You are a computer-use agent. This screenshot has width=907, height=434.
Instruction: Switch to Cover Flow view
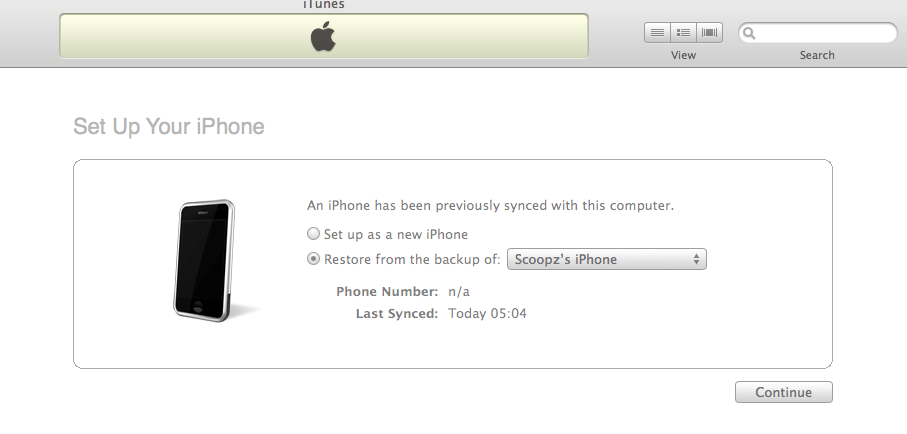[709, 33]
